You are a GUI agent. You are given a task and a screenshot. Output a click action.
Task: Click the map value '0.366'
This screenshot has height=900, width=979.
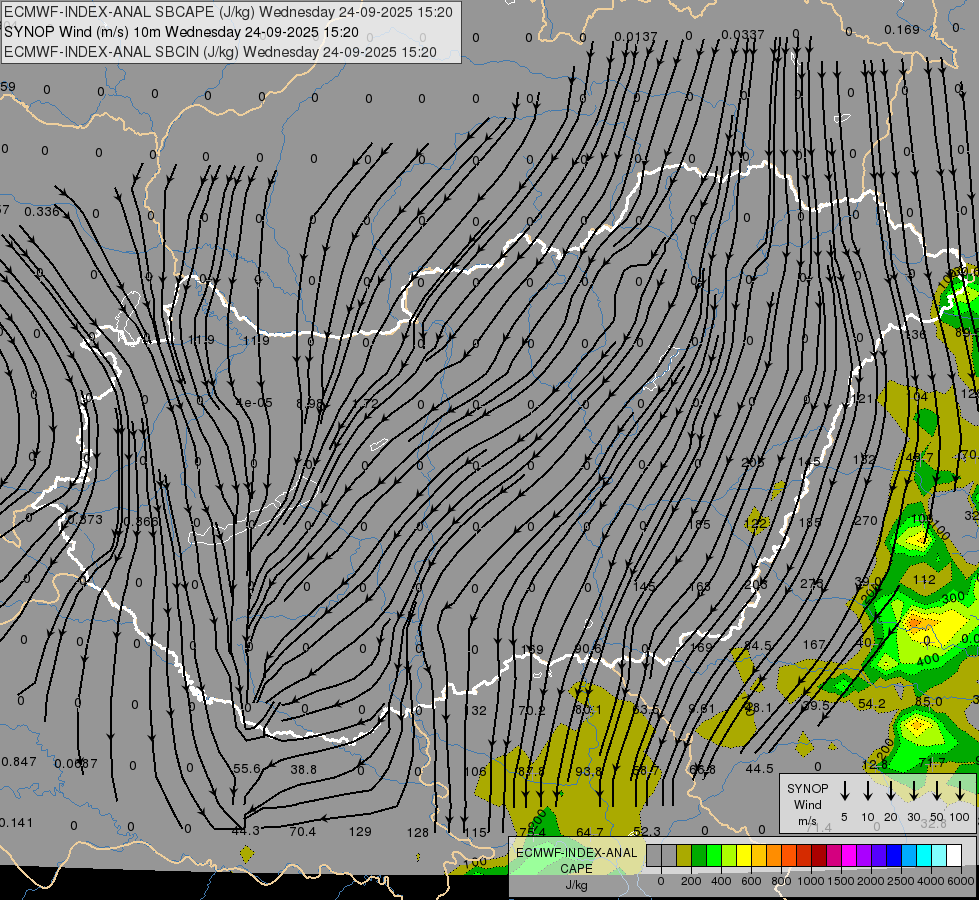(141, 522)
